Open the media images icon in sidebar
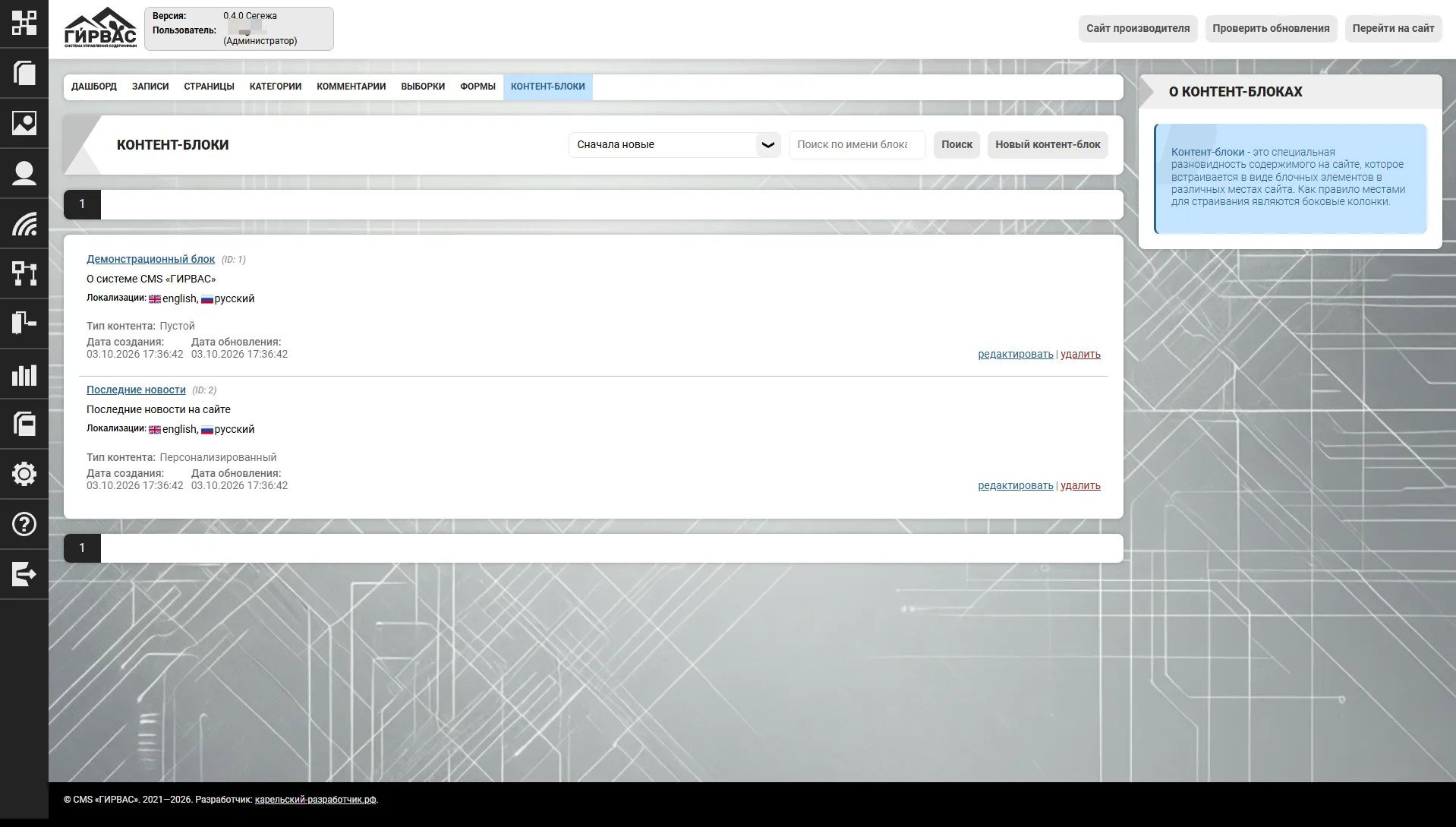Viewport: 1456px width, 827px height. click(x=24, y=123)
